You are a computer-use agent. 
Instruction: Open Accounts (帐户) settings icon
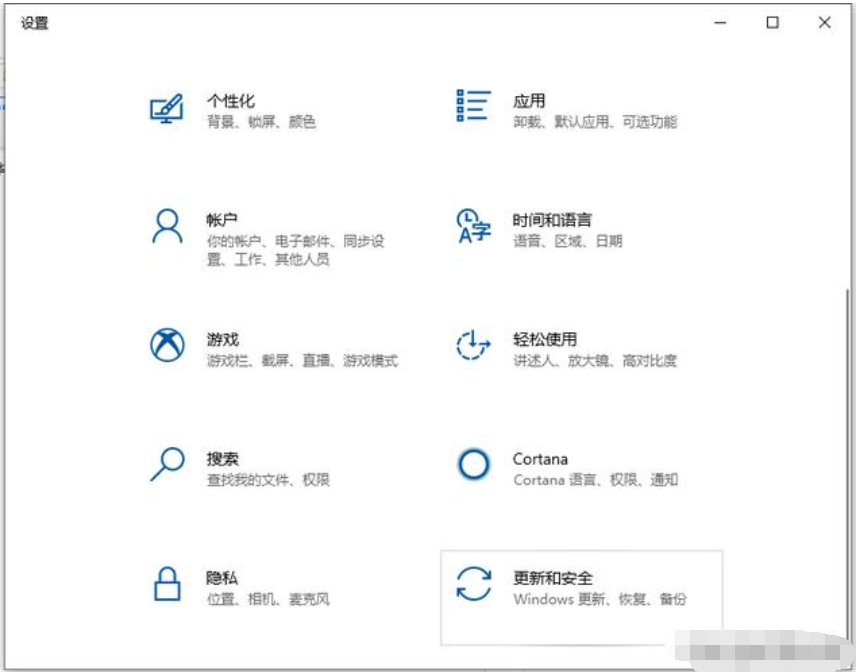[x=166, y=222]
